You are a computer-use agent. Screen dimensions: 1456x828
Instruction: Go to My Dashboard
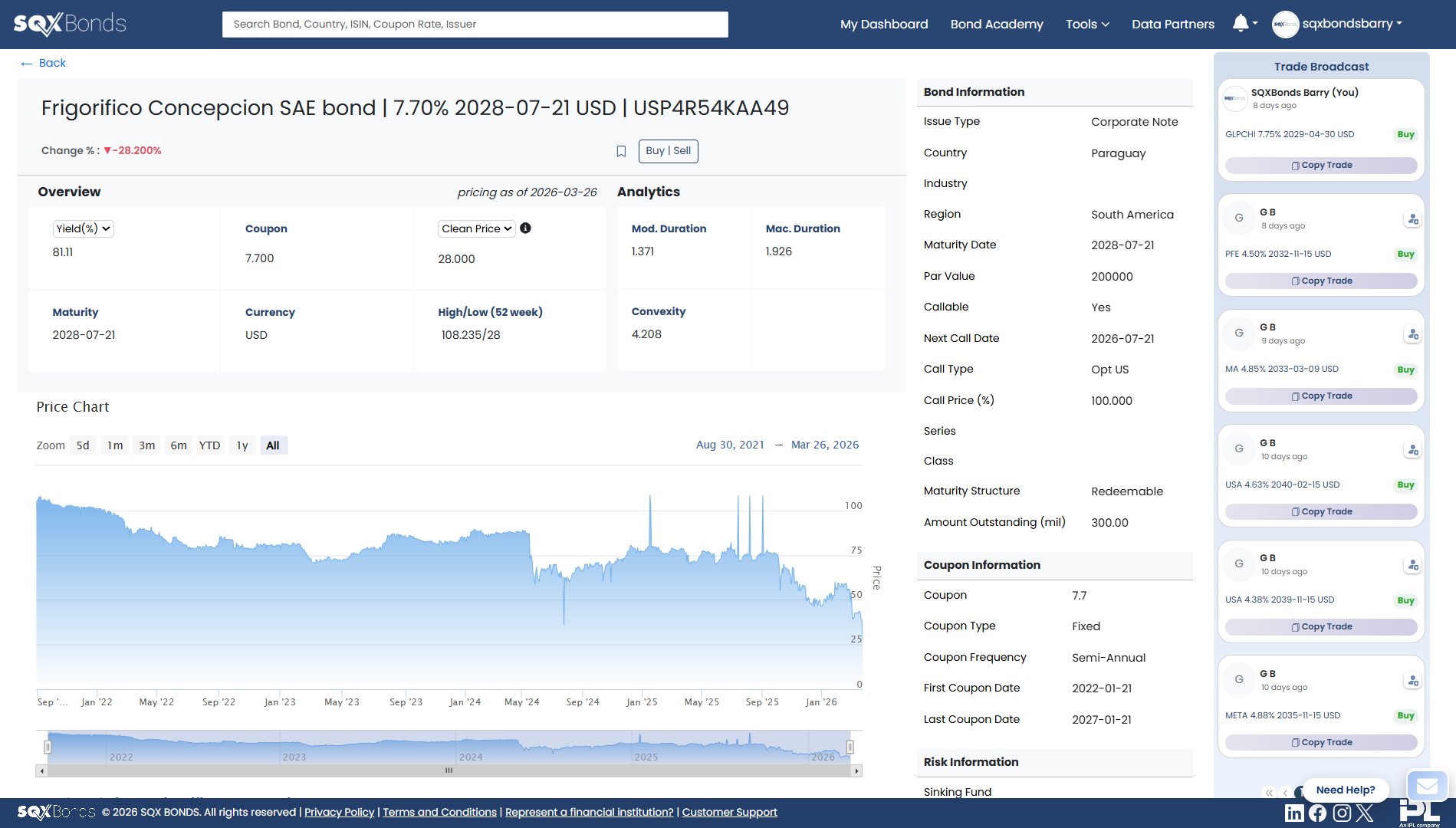(x=883, y=24)
